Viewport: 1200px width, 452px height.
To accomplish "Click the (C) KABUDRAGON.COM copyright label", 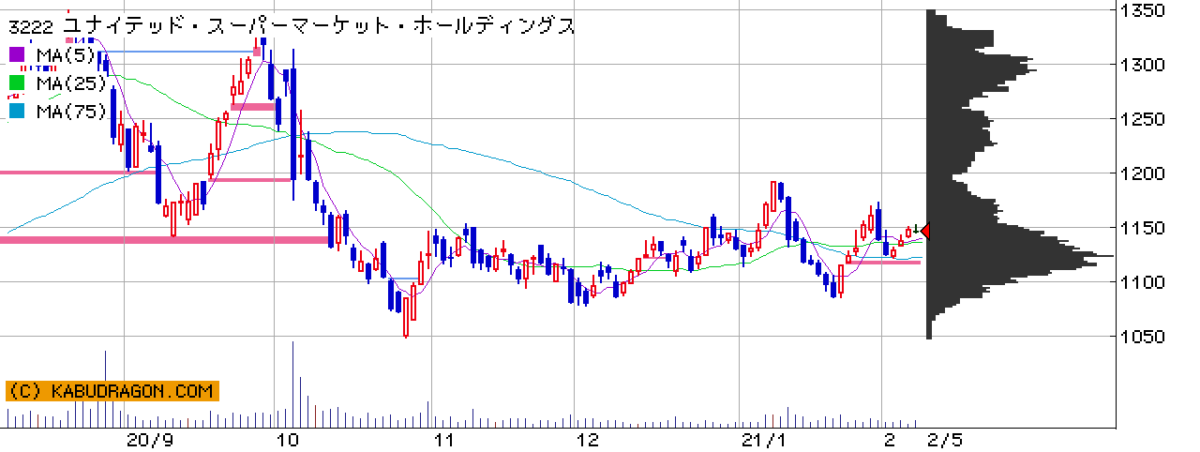I will tap(111, 391).
